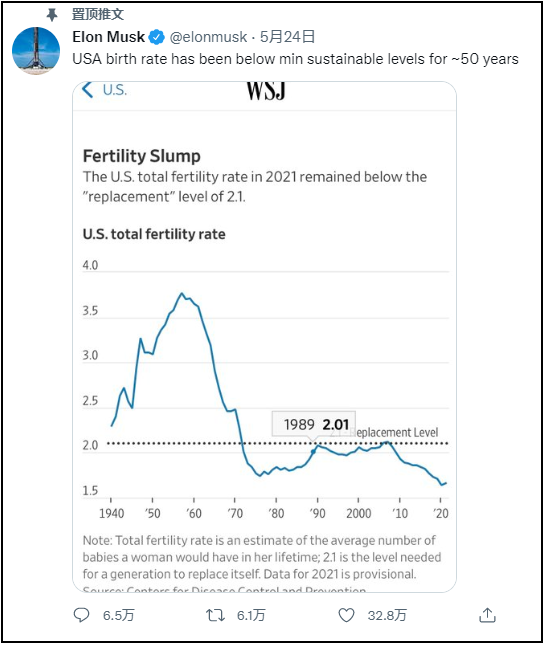The image size is (545, 645).
Task: Open the Elon Musk display name
Action: [x=109, y=37]
